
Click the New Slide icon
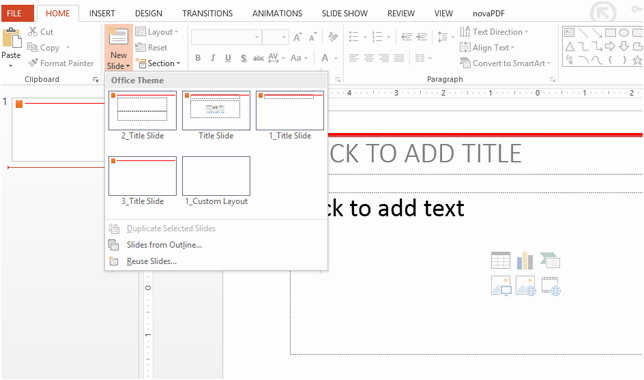coord(118,37)
